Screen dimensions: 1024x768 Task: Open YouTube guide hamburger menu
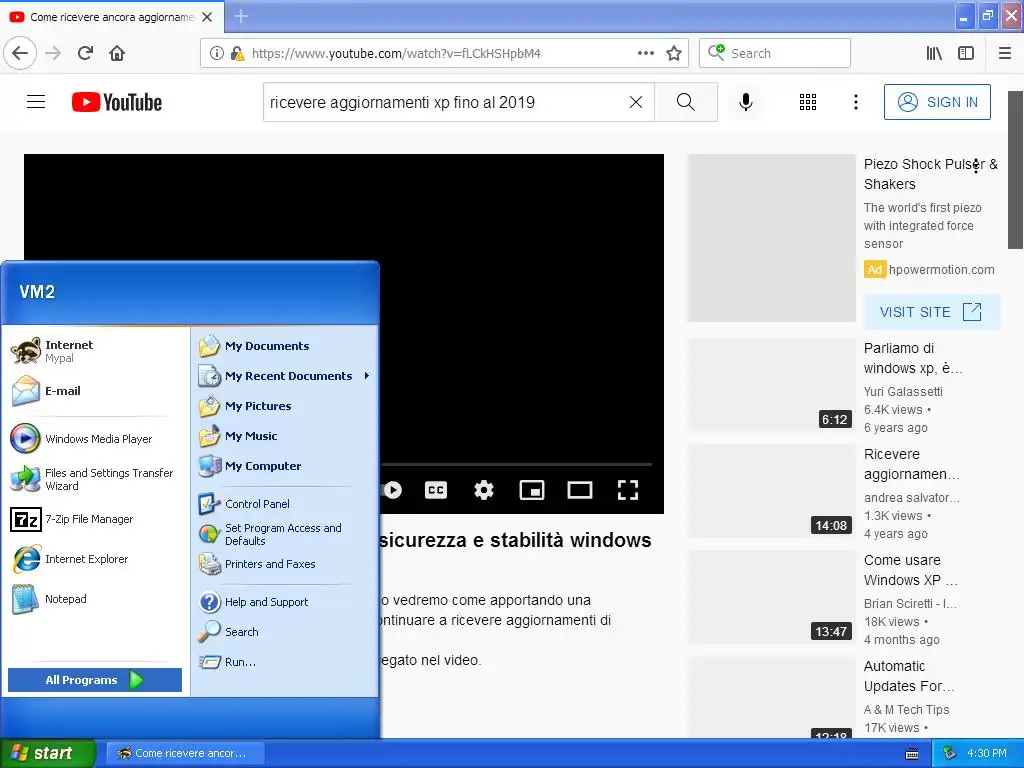pyautogui.click(x=36, y=102)
